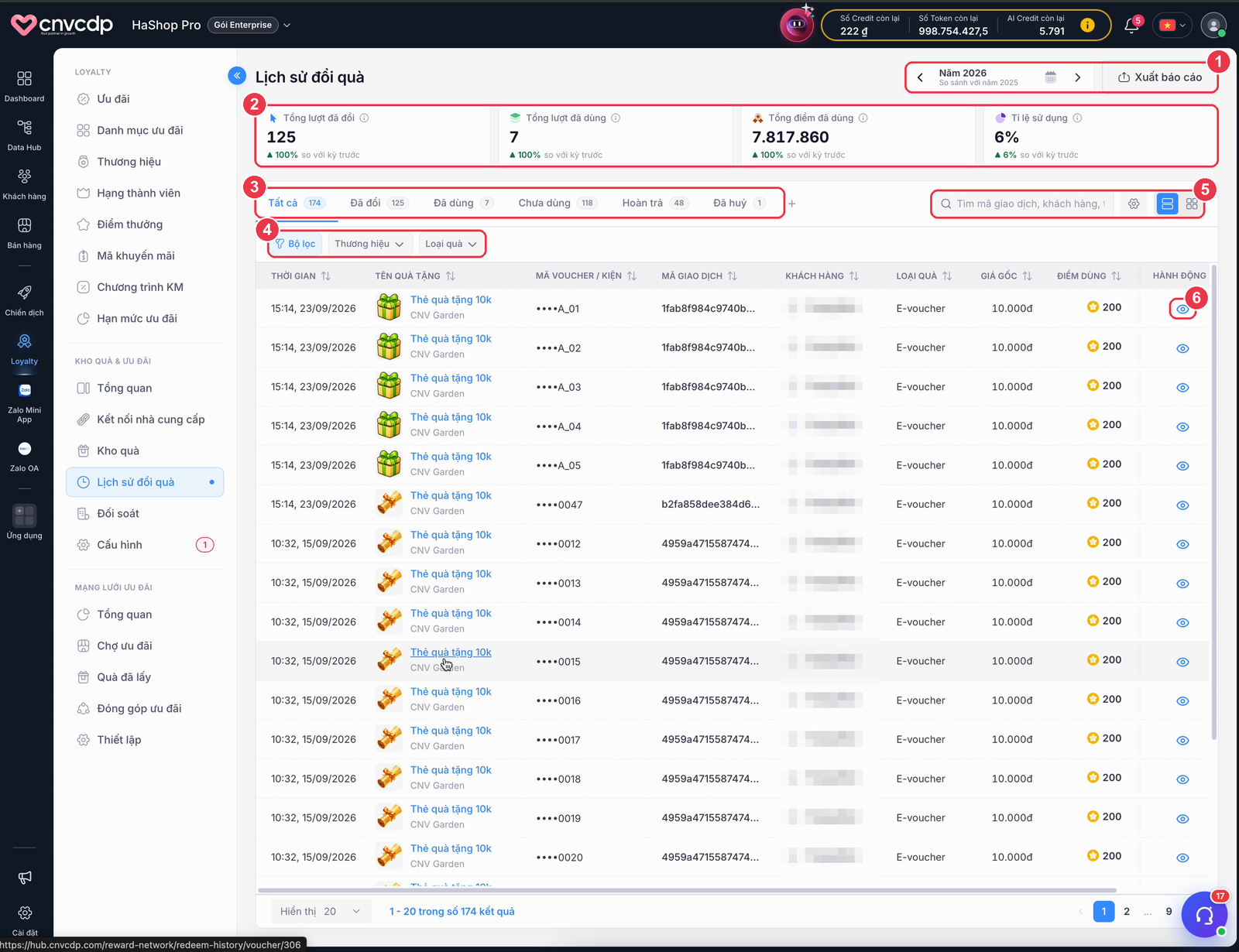The height and width of the screenshot is (952, 1239).
Task: Open the language flag dropdown
Action: click(x=1173, y=26)
